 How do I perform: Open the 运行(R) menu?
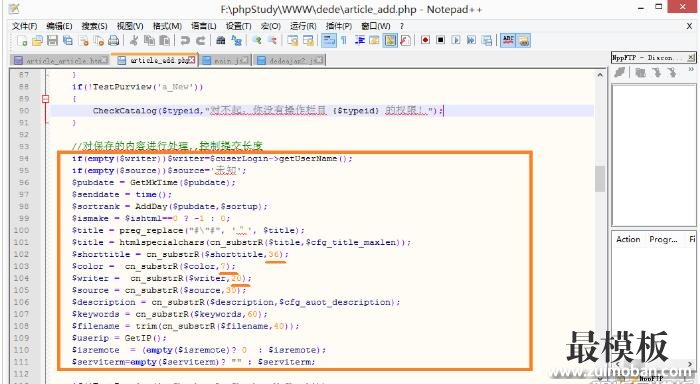pyautogui.click(x=303, y=26)
